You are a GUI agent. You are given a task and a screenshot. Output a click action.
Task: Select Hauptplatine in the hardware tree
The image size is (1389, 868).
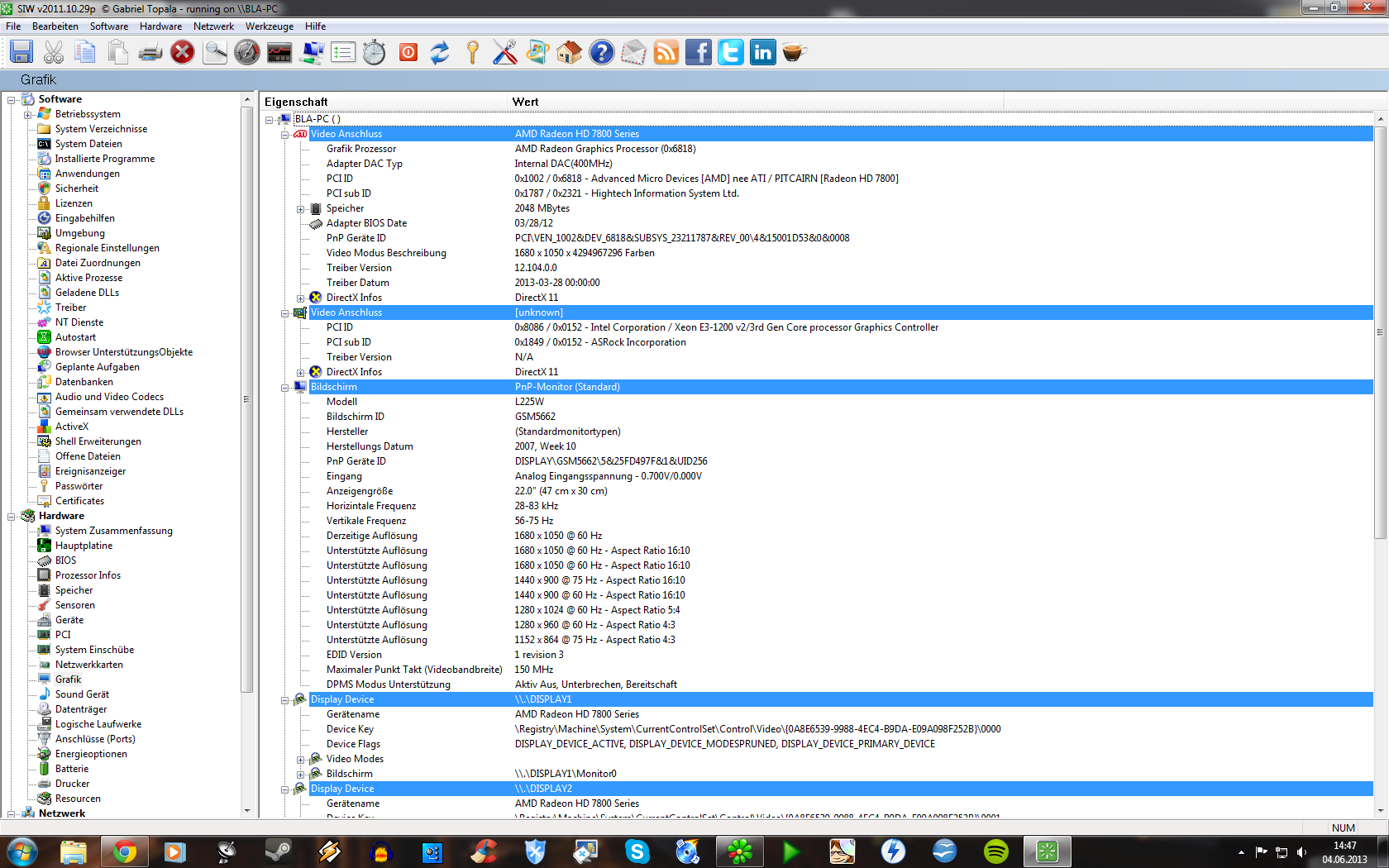coord(84,546)
